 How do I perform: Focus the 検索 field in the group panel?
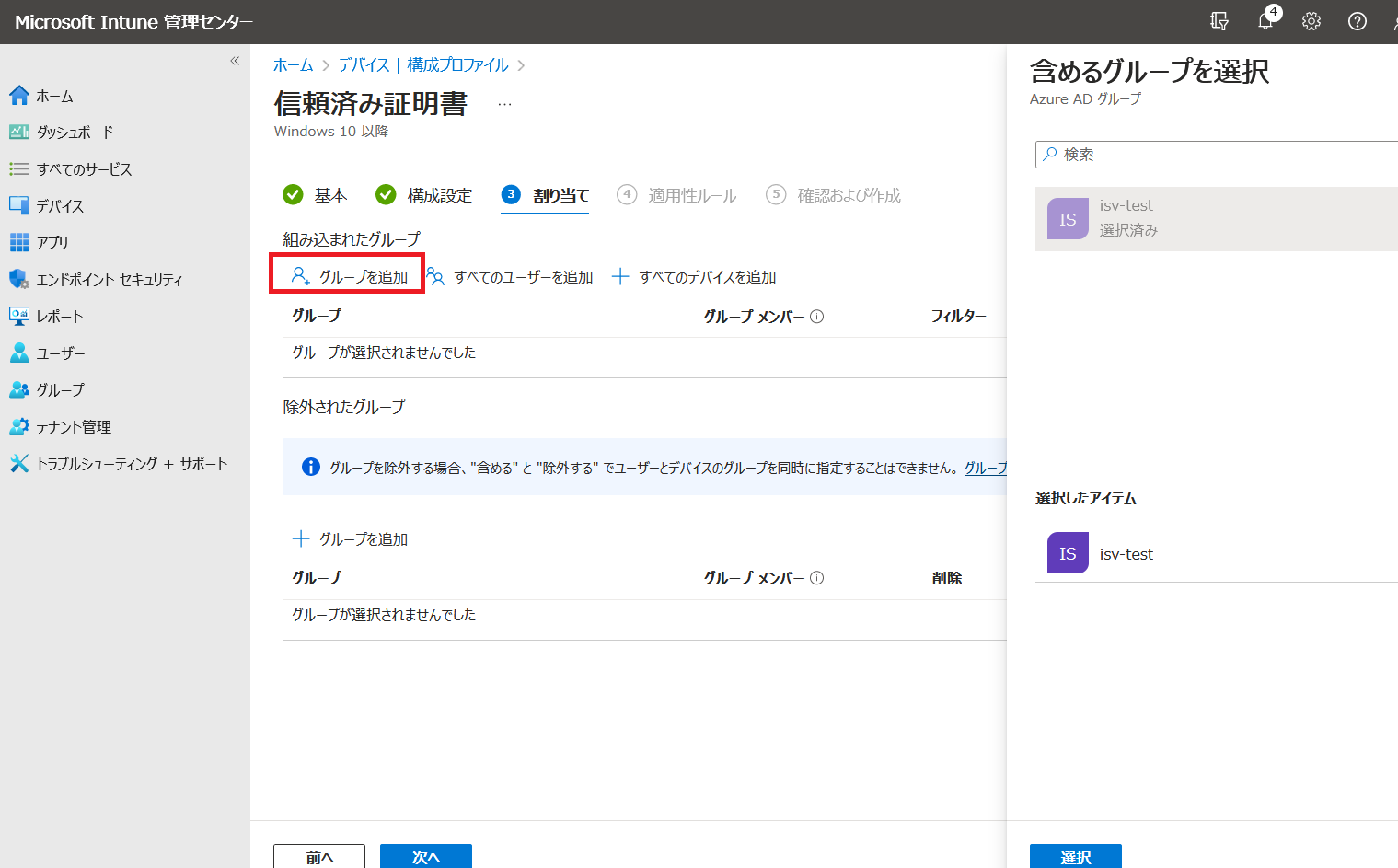[1217, 155]
